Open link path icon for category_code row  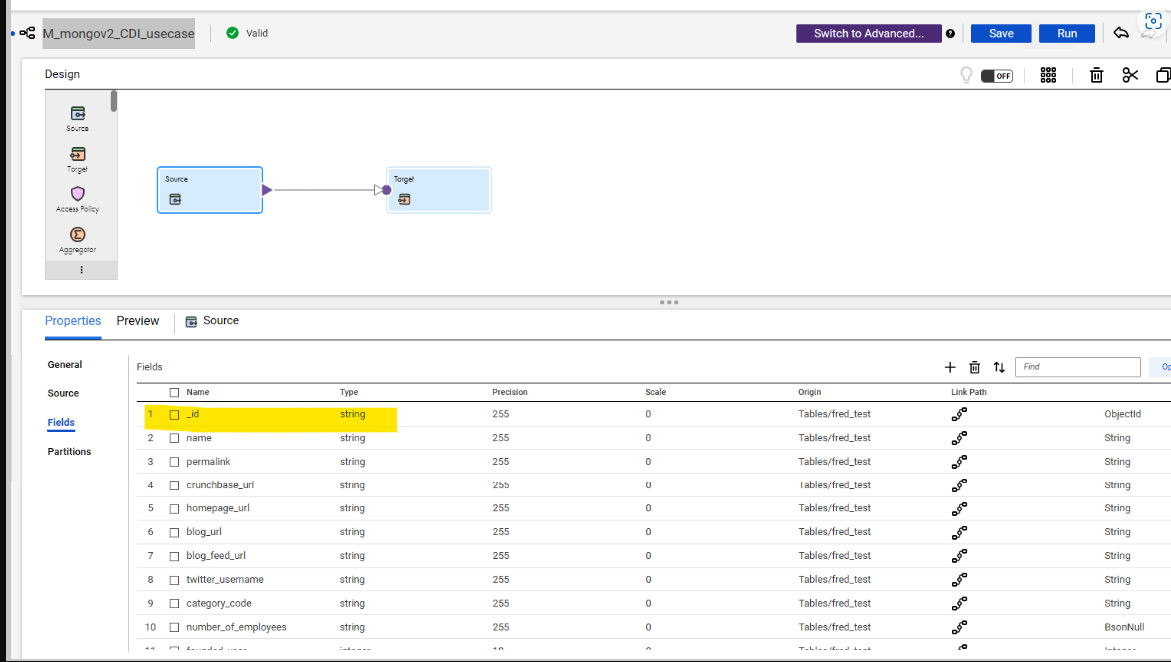959,603
